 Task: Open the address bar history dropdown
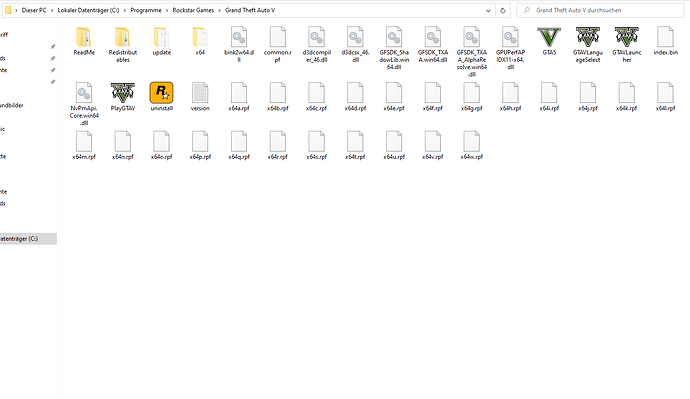[x=488, y=10]
